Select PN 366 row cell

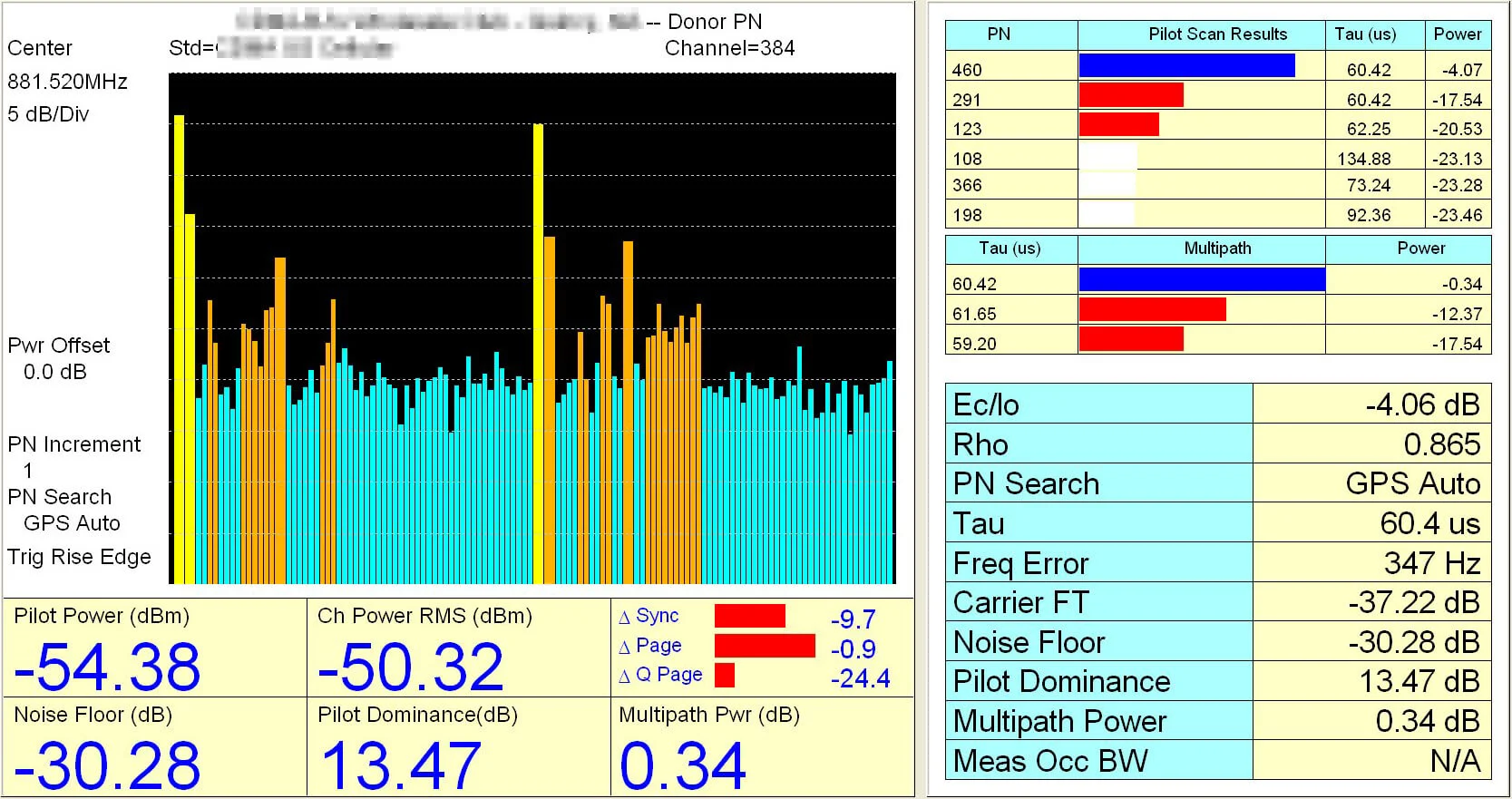pos(1011,185)
